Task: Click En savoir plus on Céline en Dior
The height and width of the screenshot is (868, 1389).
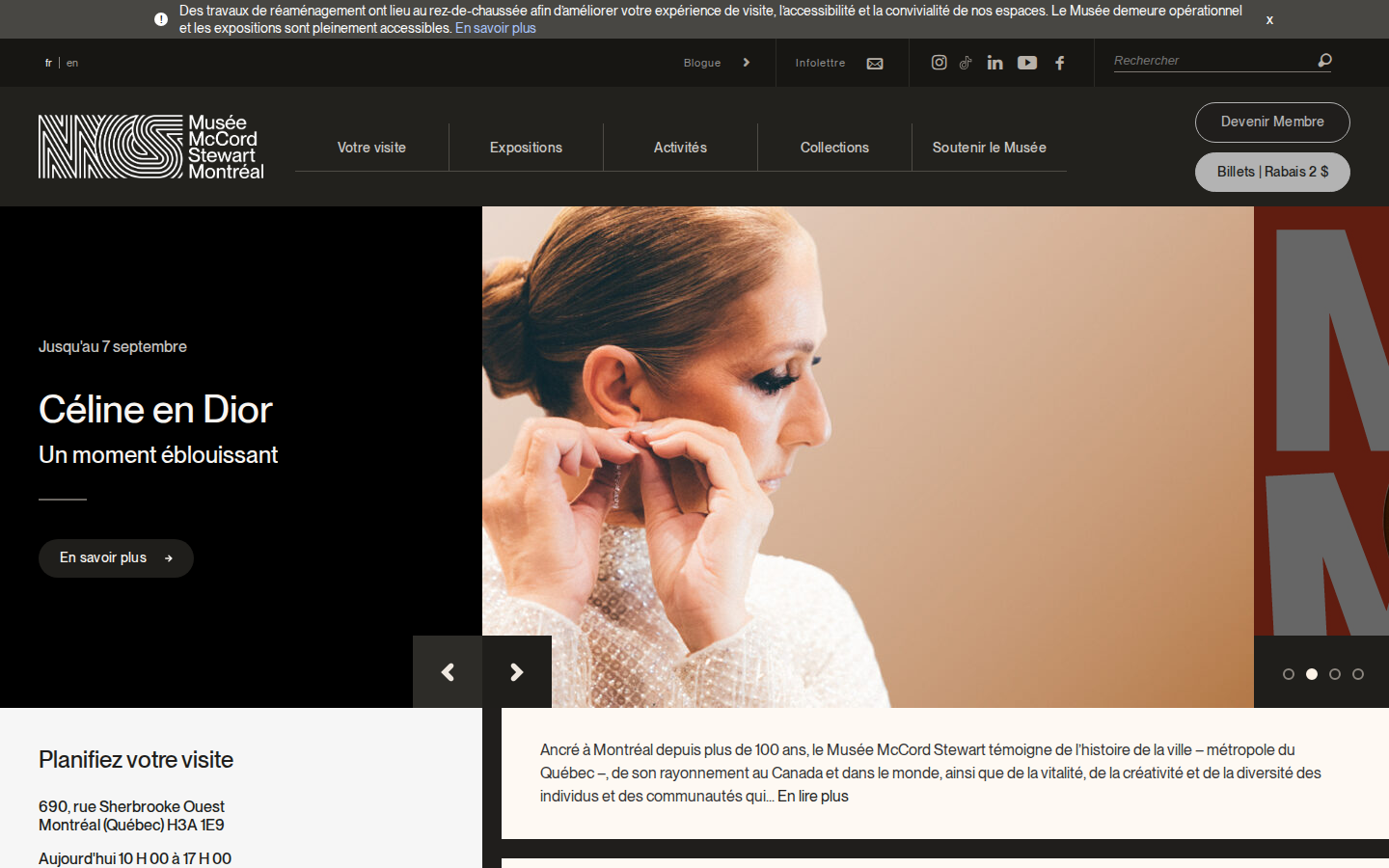Action: pyautogui.click(x=116, y=558)
